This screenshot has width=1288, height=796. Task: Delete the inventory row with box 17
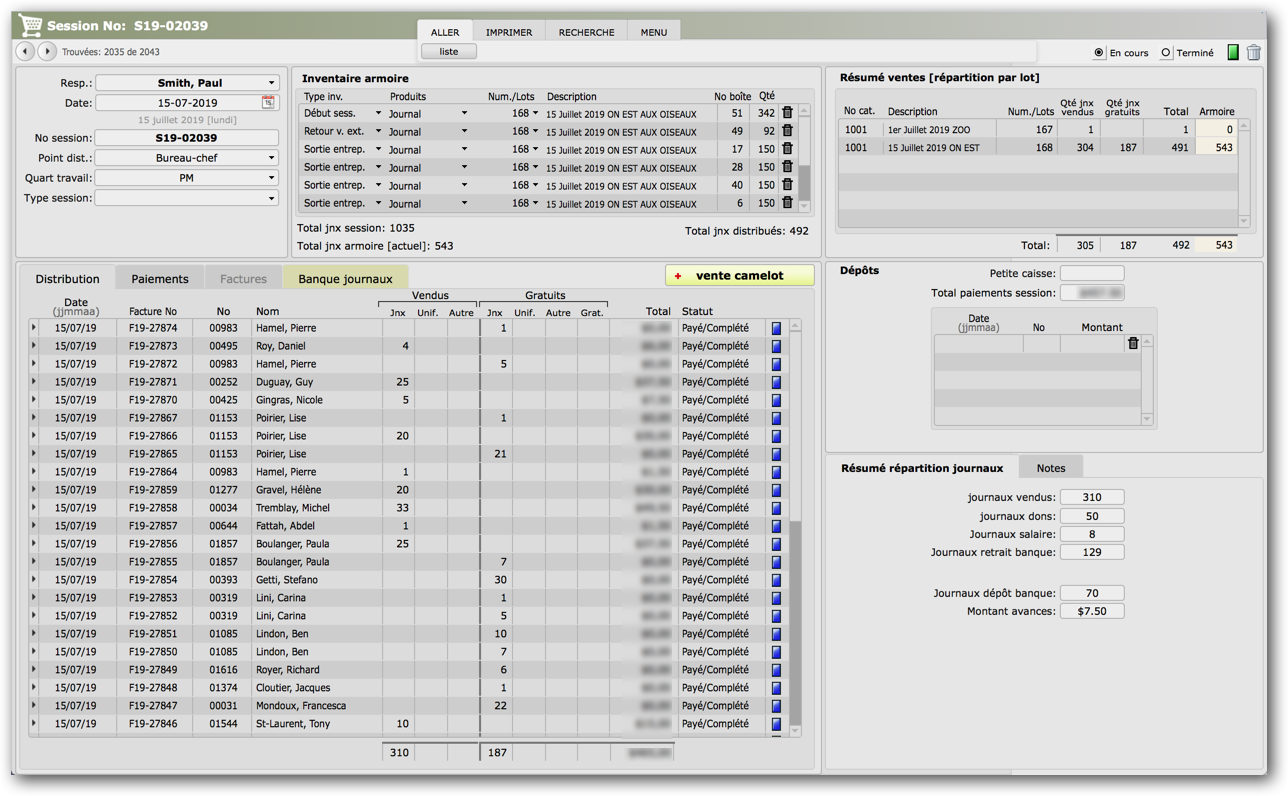point(787,149)
